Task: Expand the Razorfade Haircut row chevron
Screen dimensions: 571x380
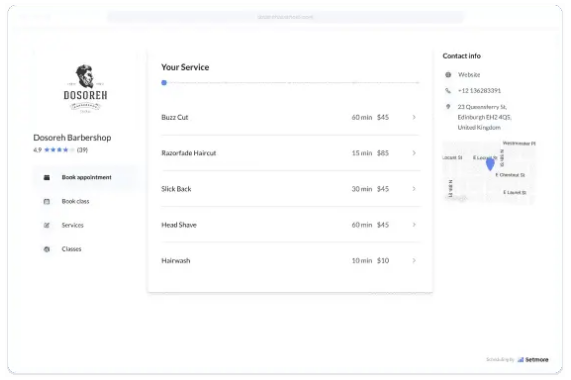Action: (414, 153)
